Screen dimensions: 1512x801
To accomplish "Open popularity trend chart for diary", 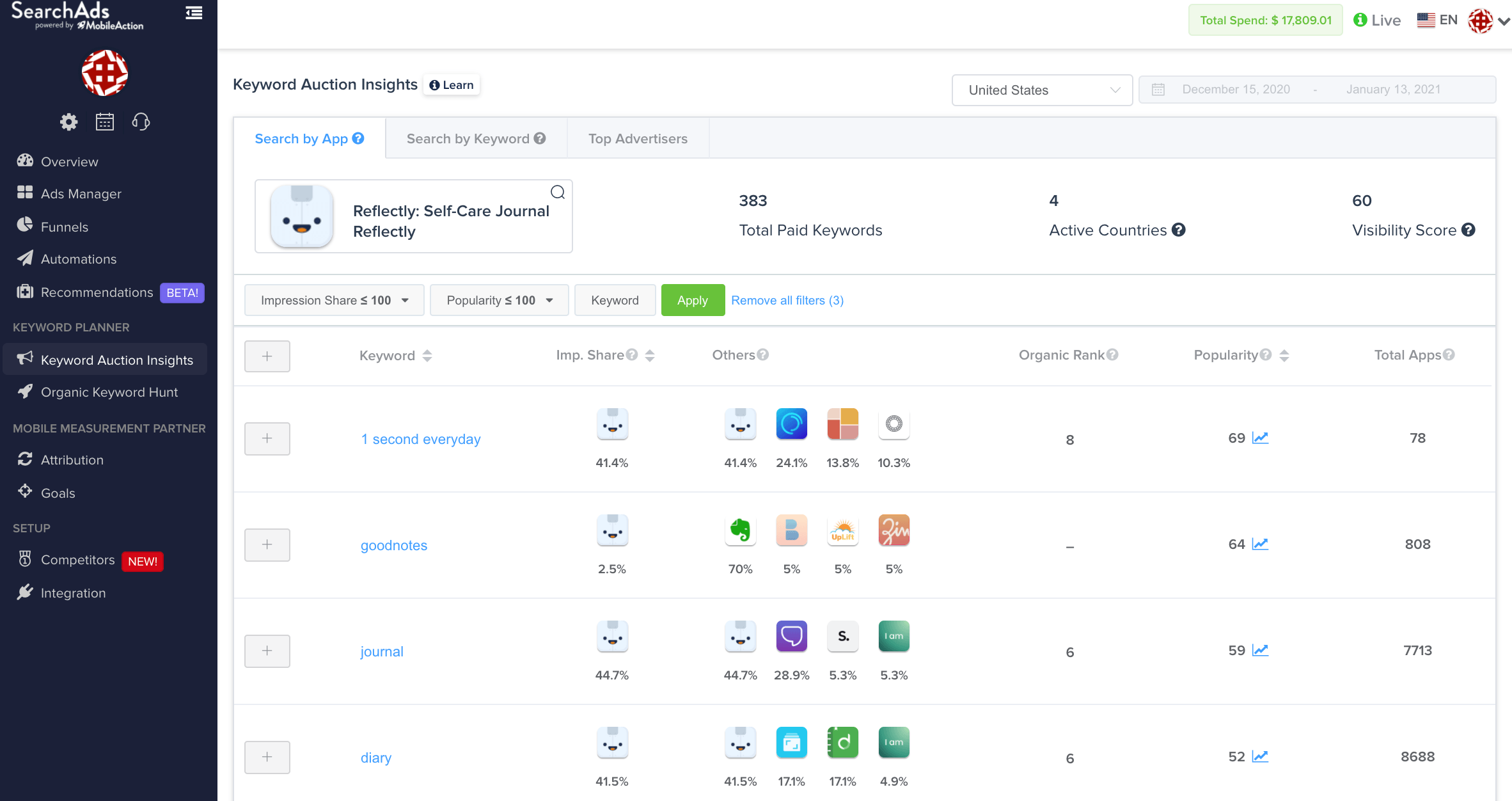I will 1260,757.
